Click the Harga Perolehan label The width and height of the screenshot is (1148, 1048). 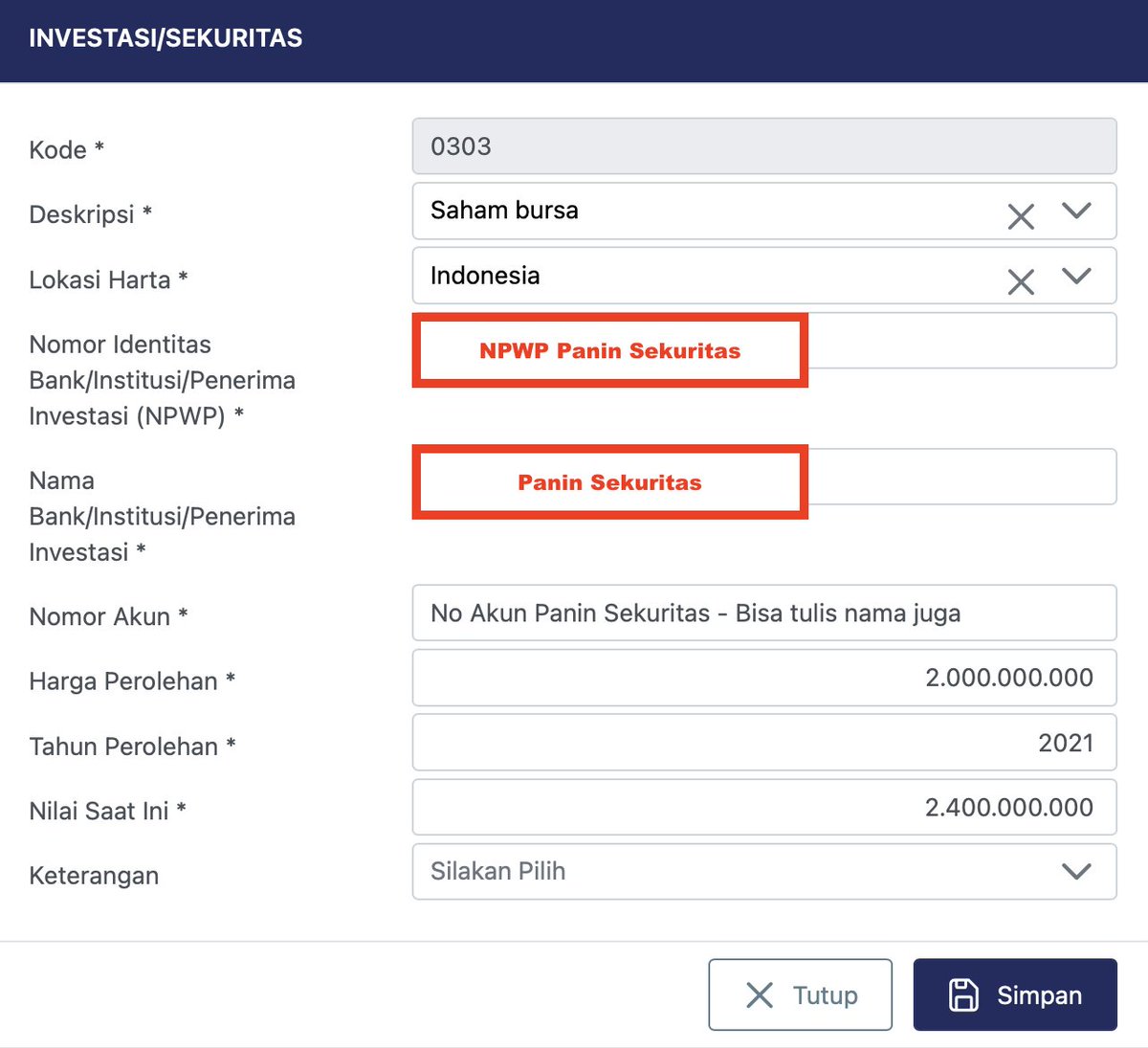coord(132,681)
